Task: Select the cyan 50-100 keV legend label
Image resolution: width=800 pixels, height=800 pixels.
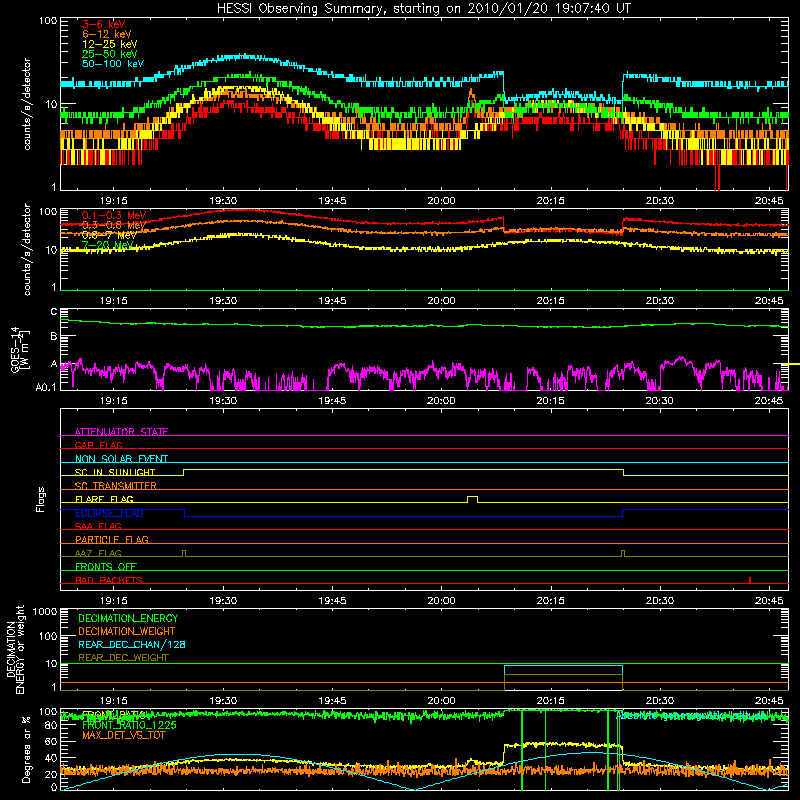Action: (112, 64)
